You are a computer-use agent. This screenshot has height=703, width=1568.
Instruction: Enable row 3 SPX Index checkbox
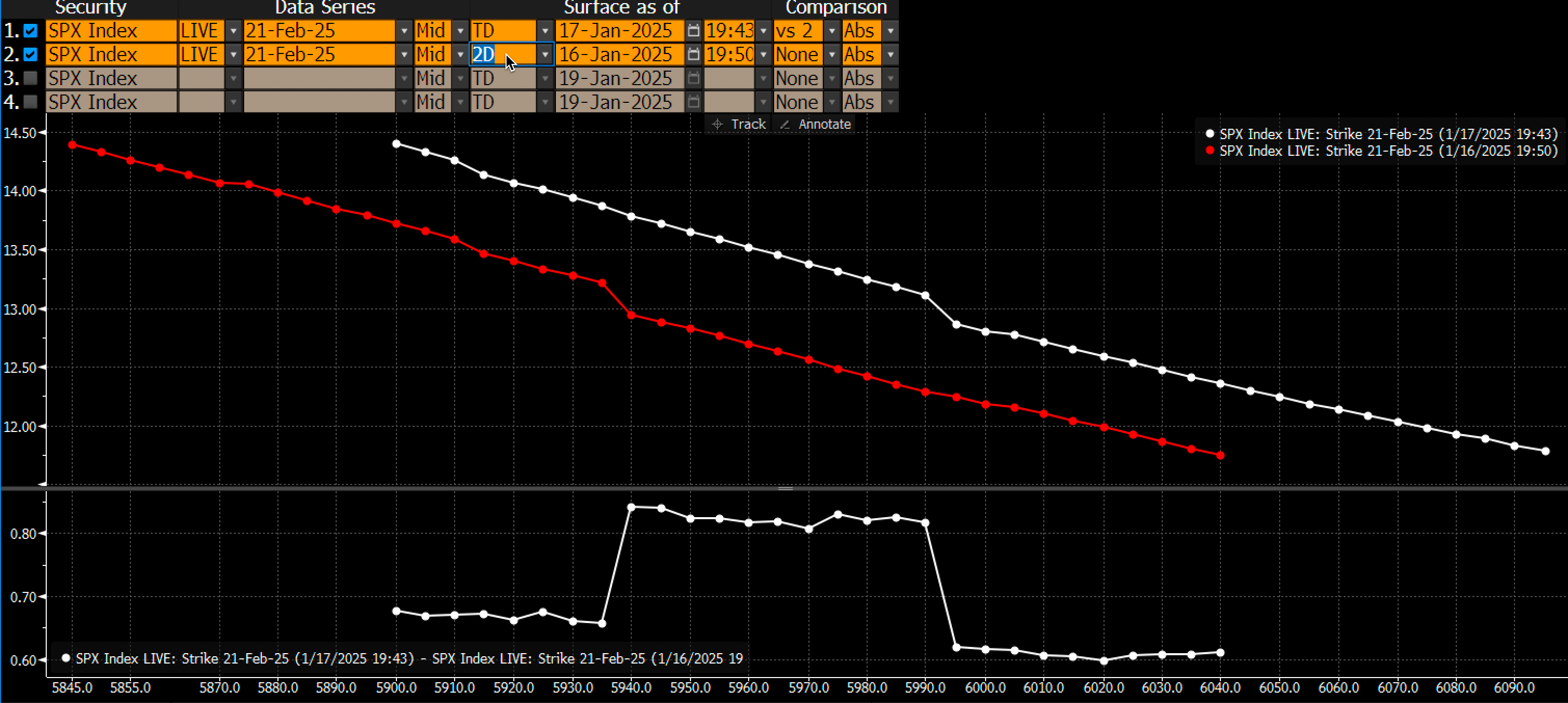31,78
